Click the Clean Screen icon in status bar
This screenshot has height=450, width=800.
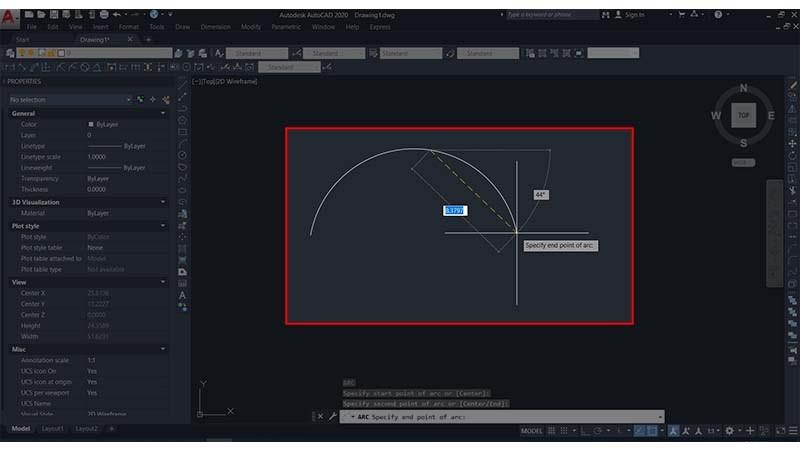(x=781, y=431)
